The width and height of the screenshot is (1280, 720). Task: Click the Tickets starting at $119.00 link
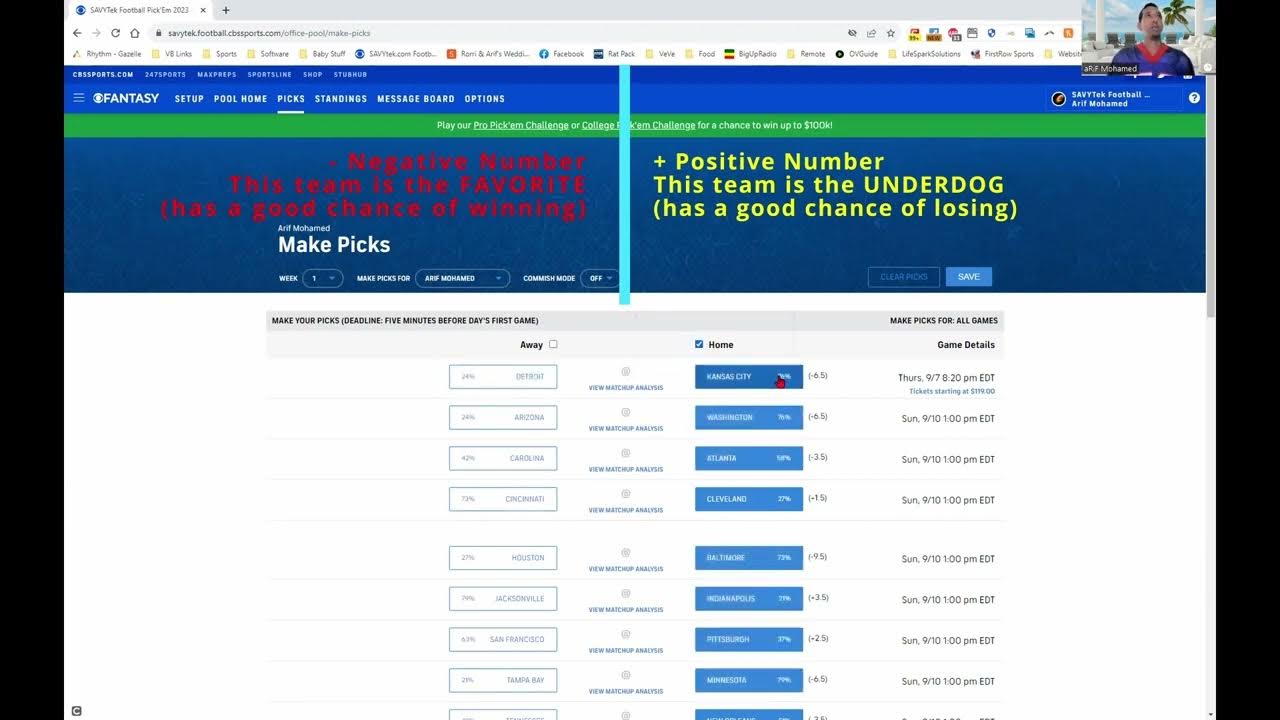point(952,391)
